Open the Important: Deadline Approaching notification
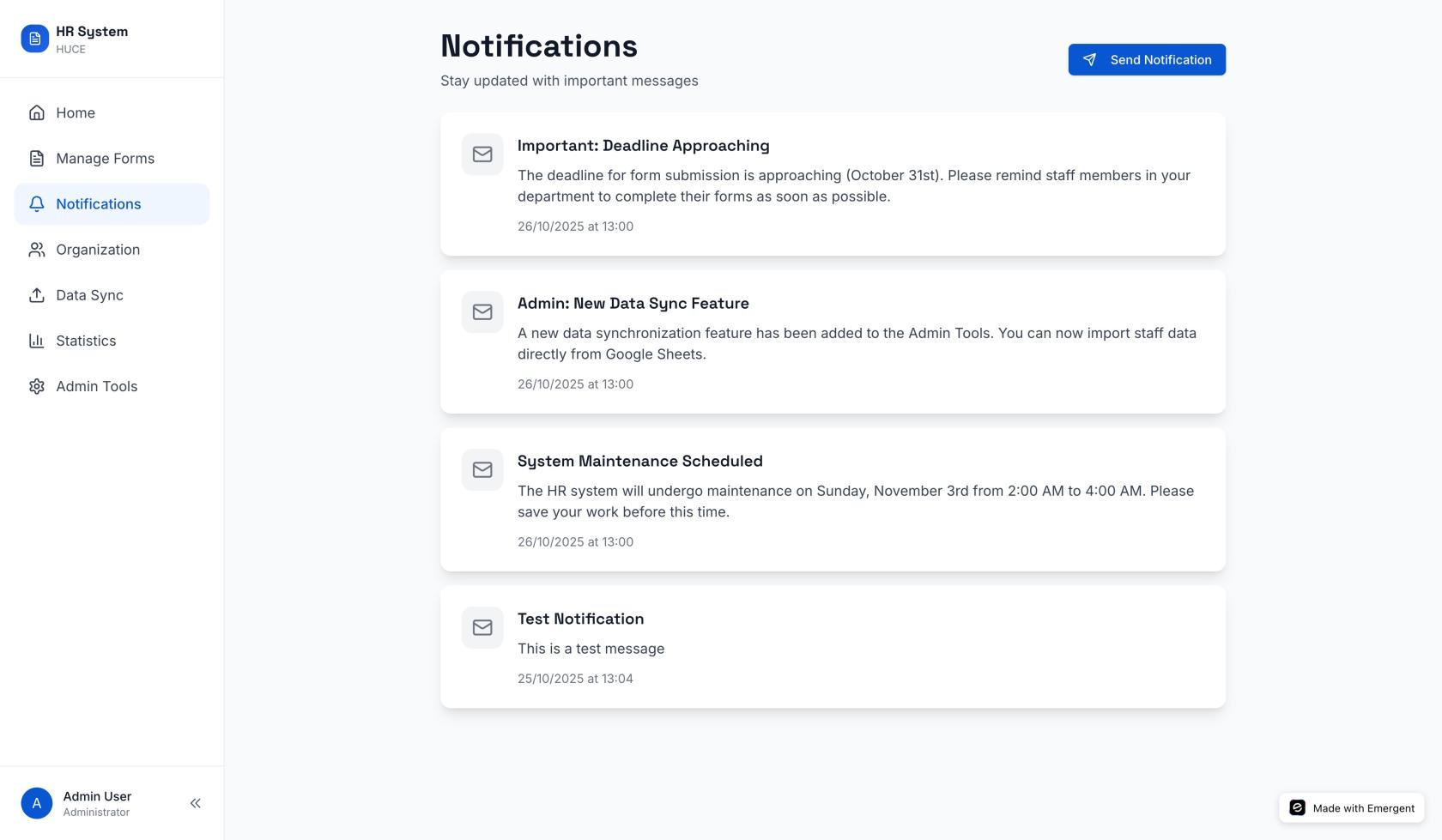 pos(643,146)
